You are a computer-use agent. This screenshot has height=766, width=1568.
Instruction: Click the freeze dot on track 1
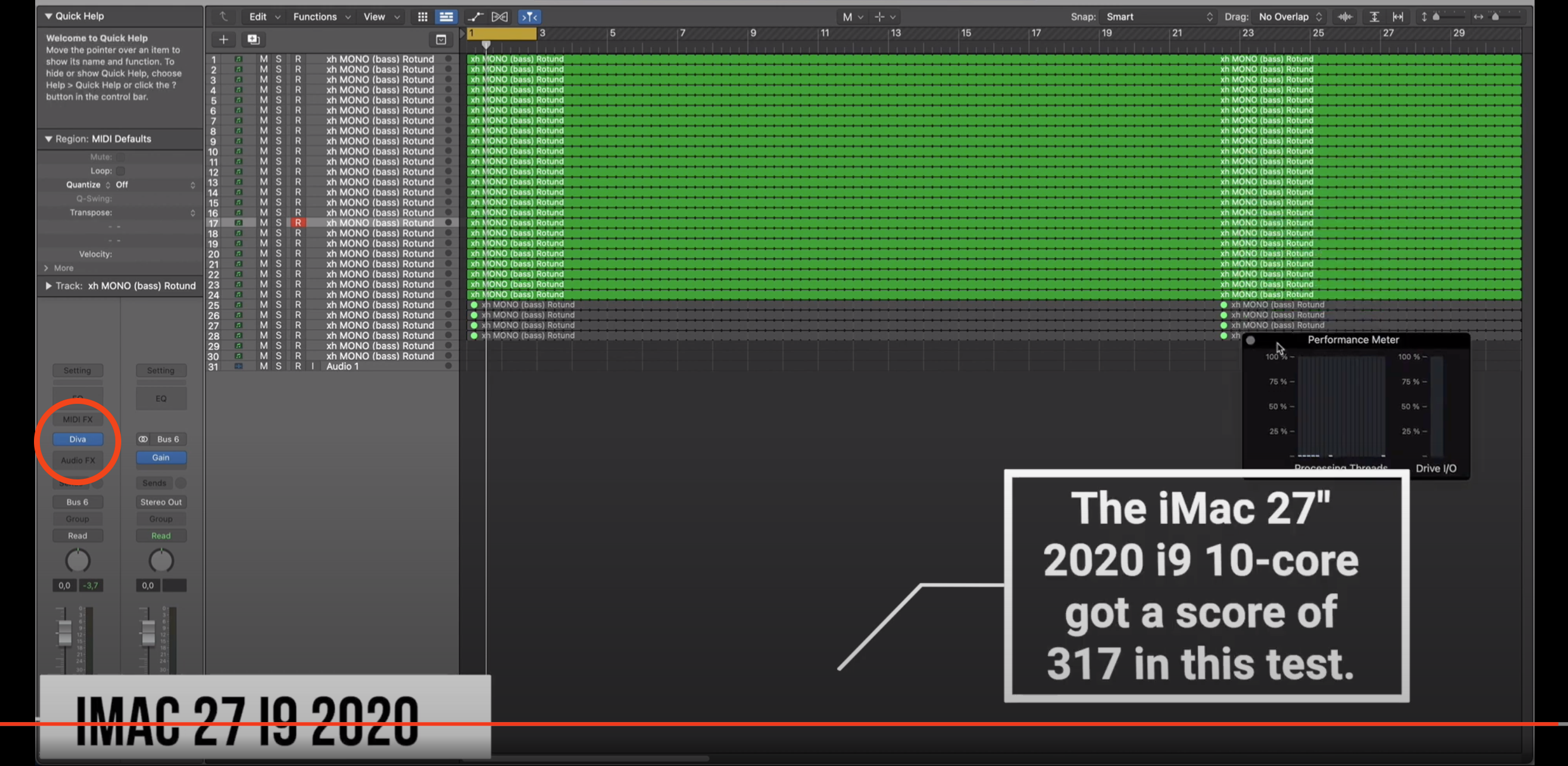(x=449, y=59)
